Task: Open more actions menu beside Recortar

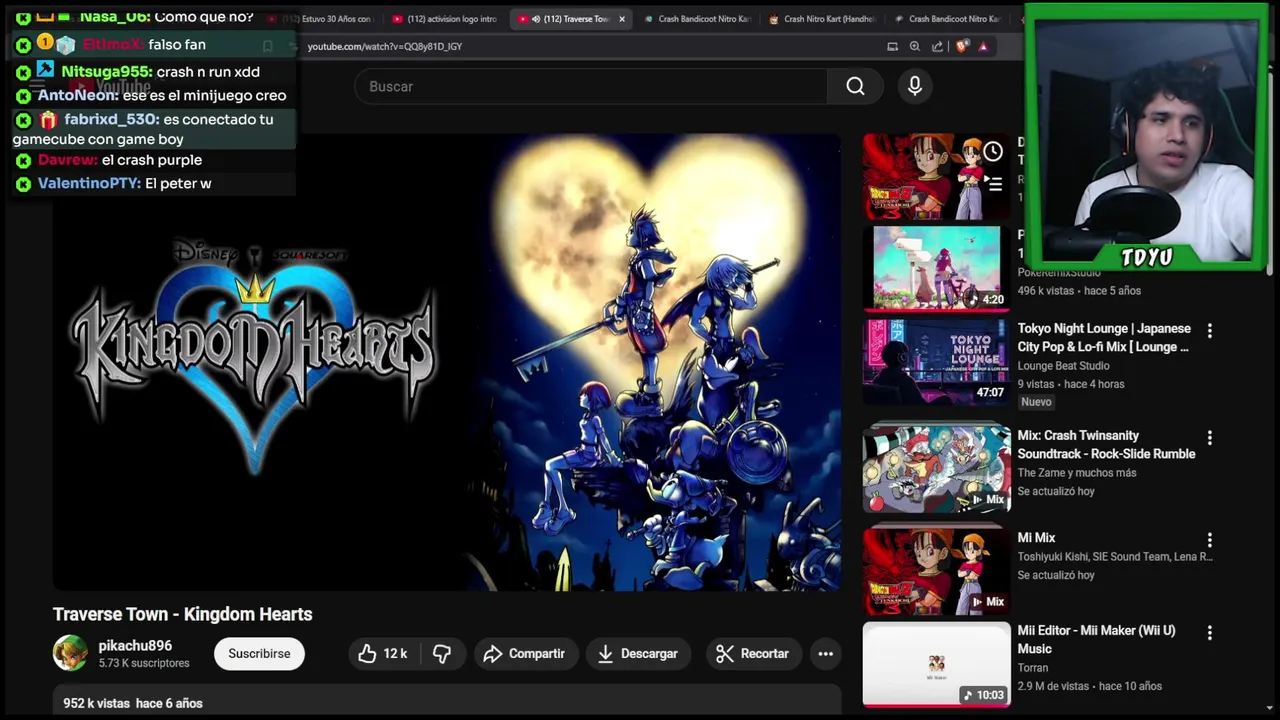Action: click(826, 654)
